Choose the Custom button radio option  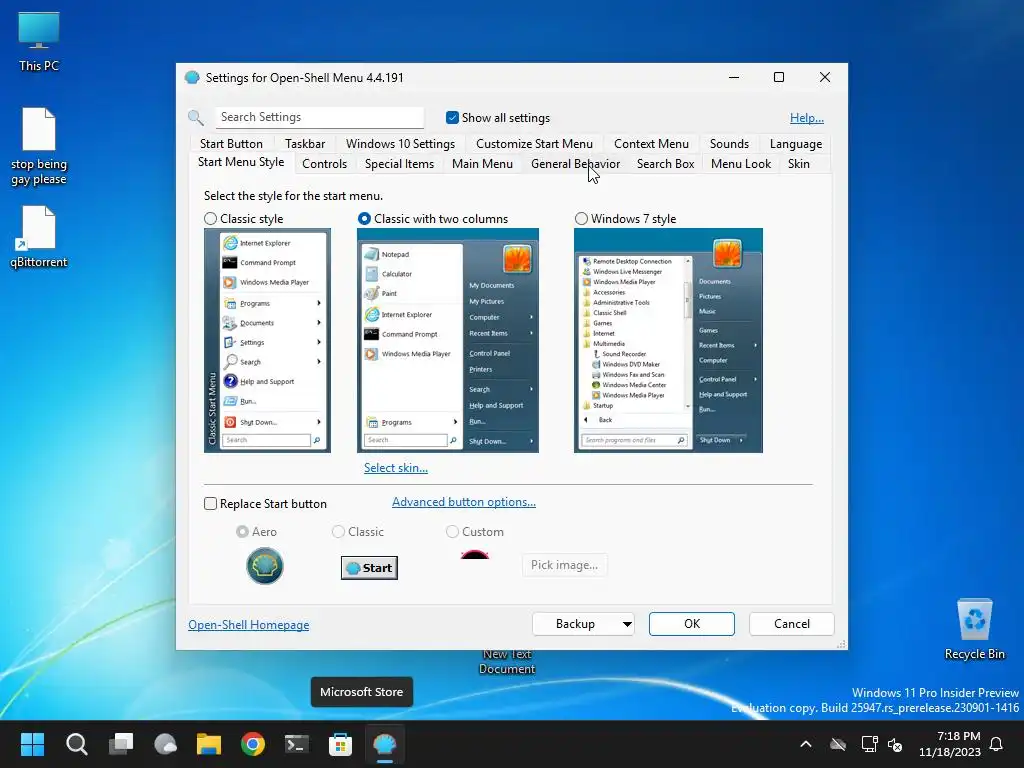(452, 532)
